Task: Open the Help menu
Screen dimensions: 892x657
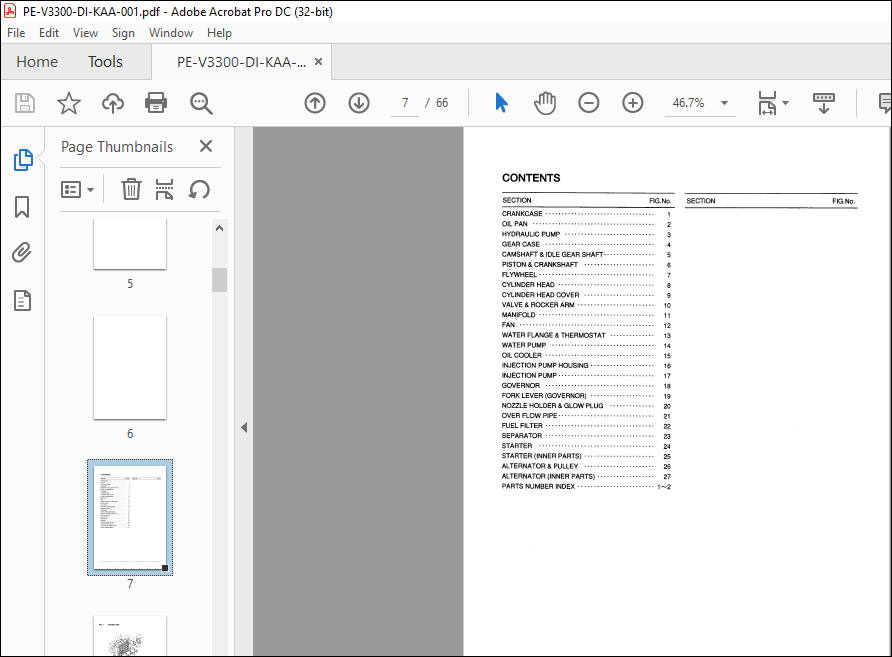Action: 219,33
